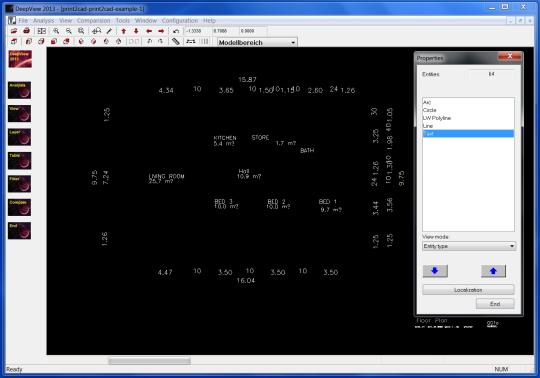Click the red left arrow pan icon

(x=149, y=31)
